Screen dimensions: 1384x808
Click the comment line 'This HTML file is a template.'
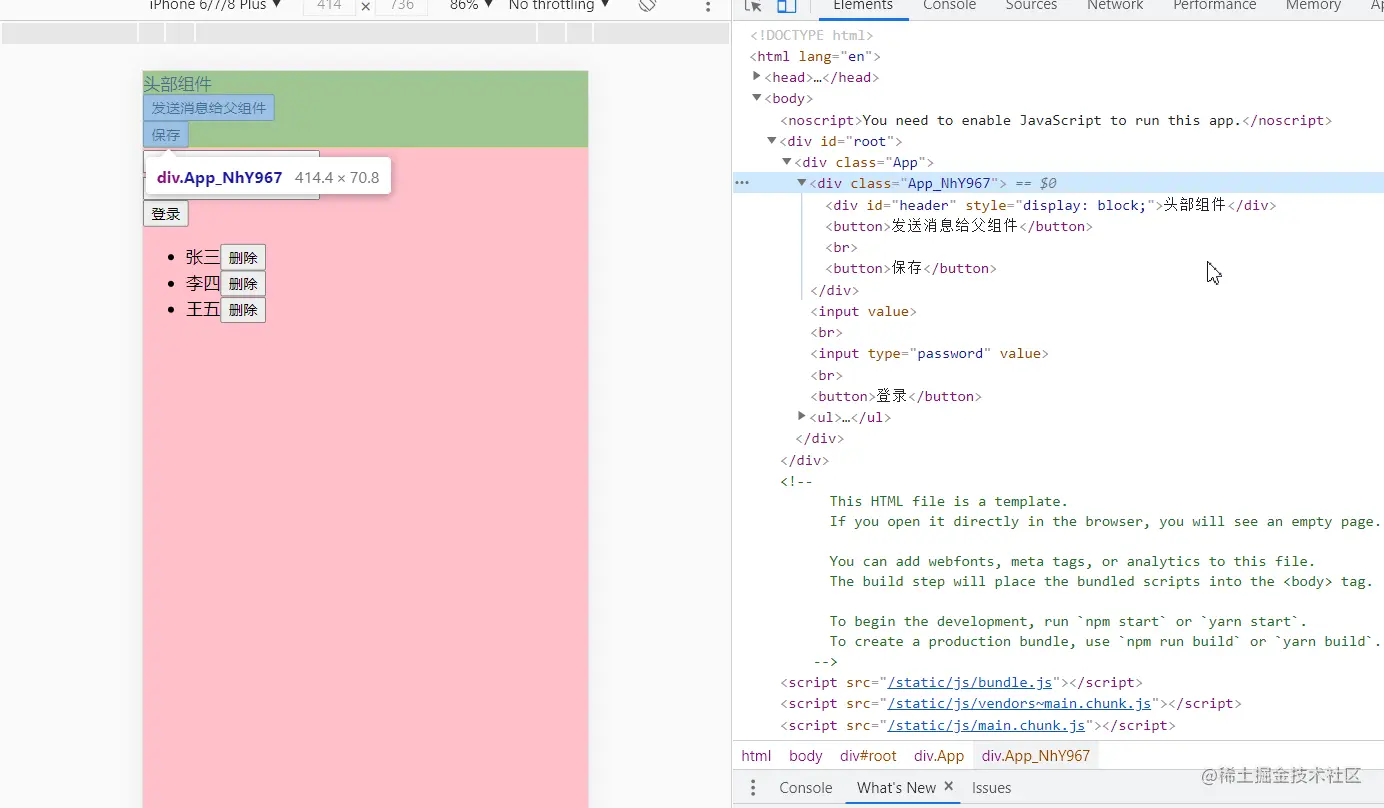[x=948, y=501]
